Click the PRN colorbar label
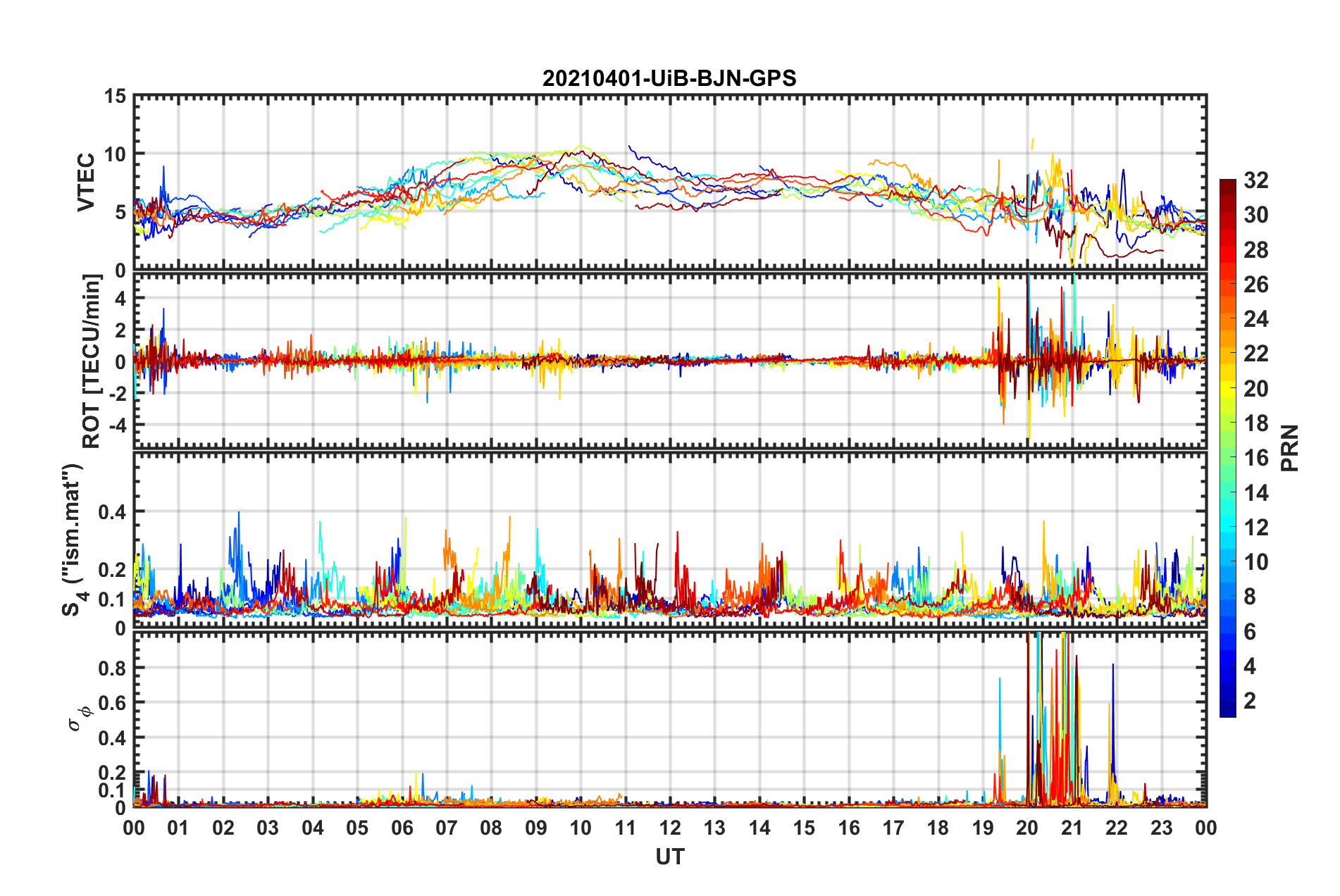Screen dimensions: 1340x896 point(1290,448)
